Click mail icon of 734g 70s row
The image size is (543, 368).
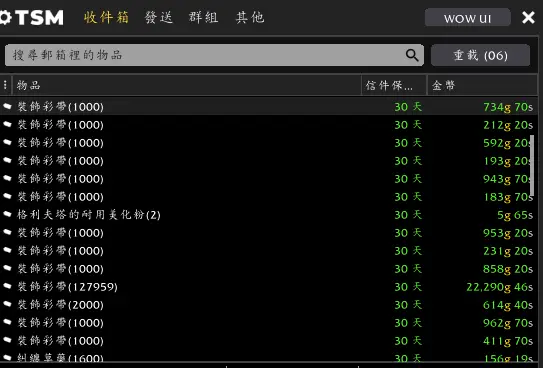click(x=8, y=106)
